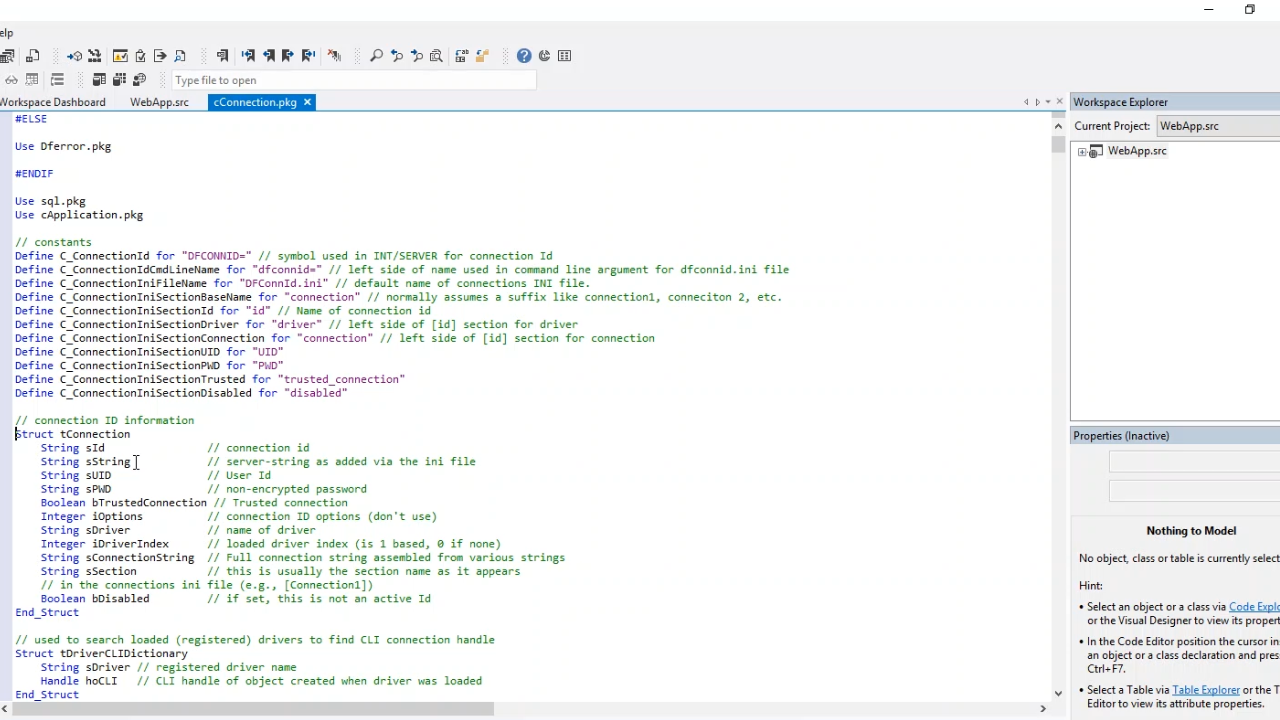The width and height of the screenshot is (1280, 720).
Task: Open the Table Explorer link
Action: 1205,690
